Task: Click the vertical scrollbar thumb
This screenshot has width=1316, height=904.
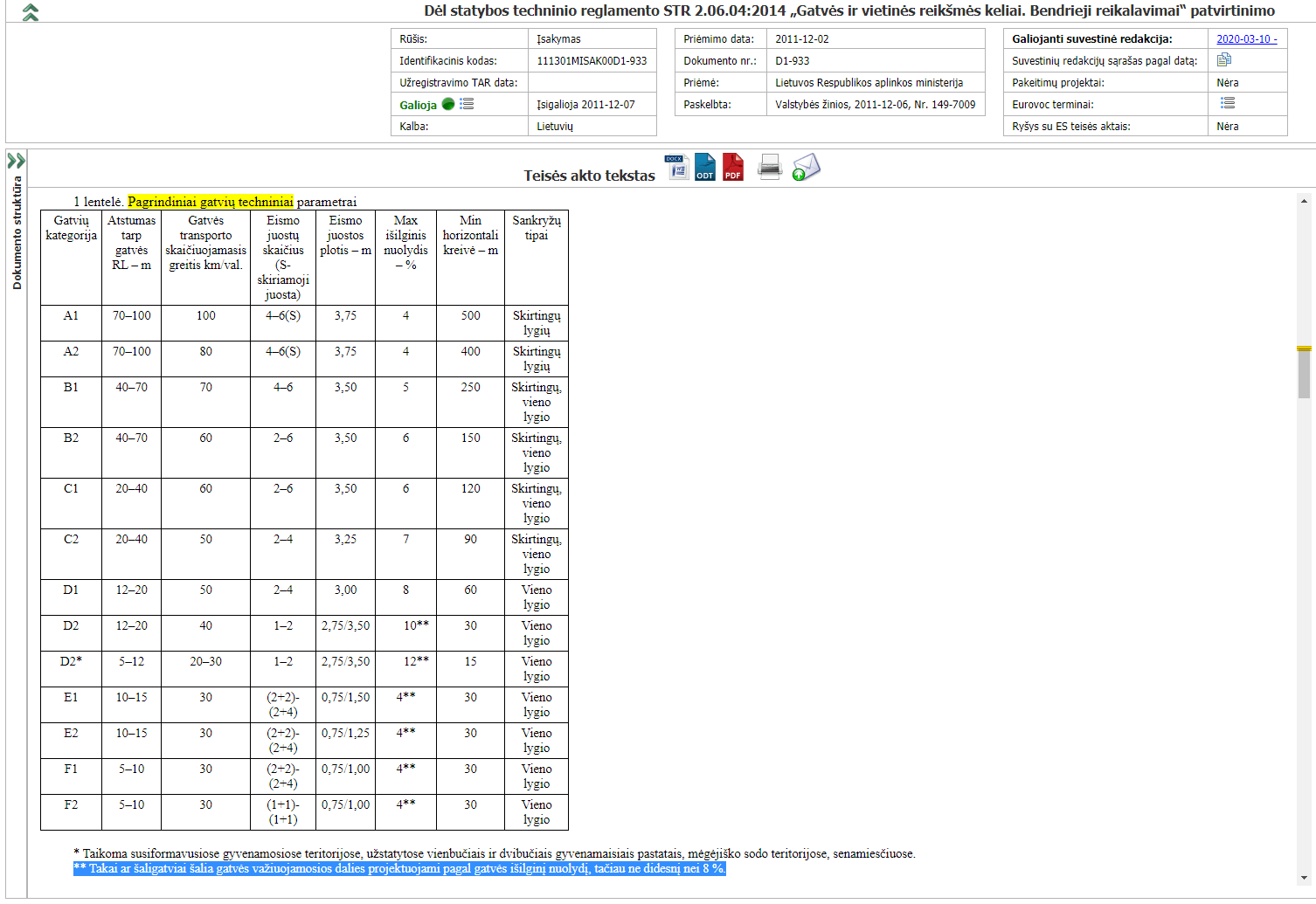Action: [1304, 371]
